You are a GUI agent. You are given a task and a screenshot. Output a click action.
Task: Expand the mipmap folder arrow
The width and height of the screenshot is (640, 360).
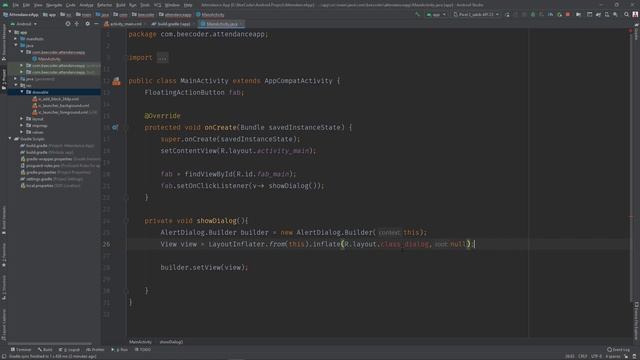click(22, 125)
